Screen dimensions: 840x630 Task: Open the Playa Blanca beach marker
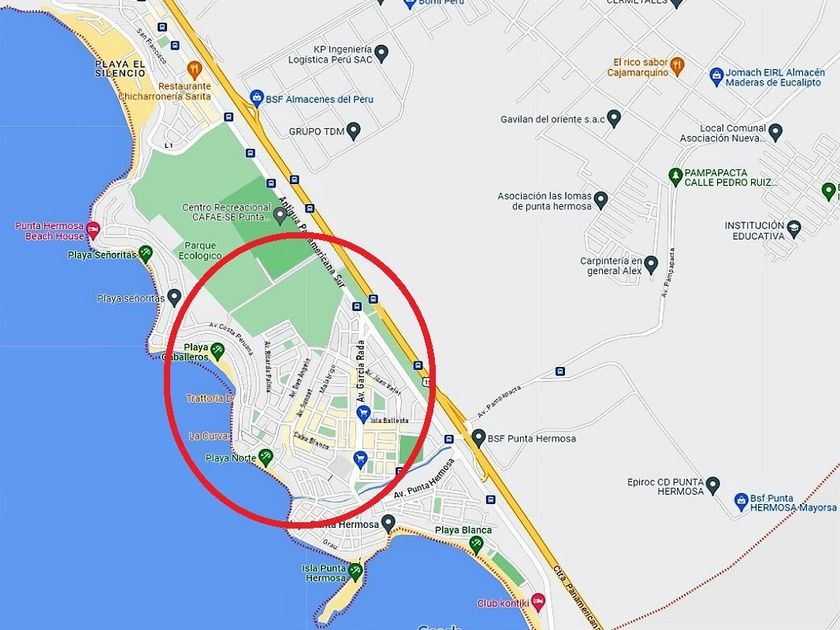point(476,545)
